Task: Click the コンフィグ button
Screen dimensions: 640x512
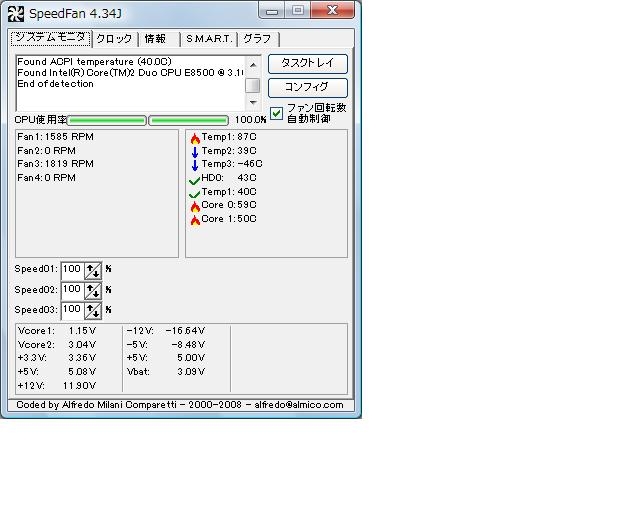Action: (x=308, y=87)
